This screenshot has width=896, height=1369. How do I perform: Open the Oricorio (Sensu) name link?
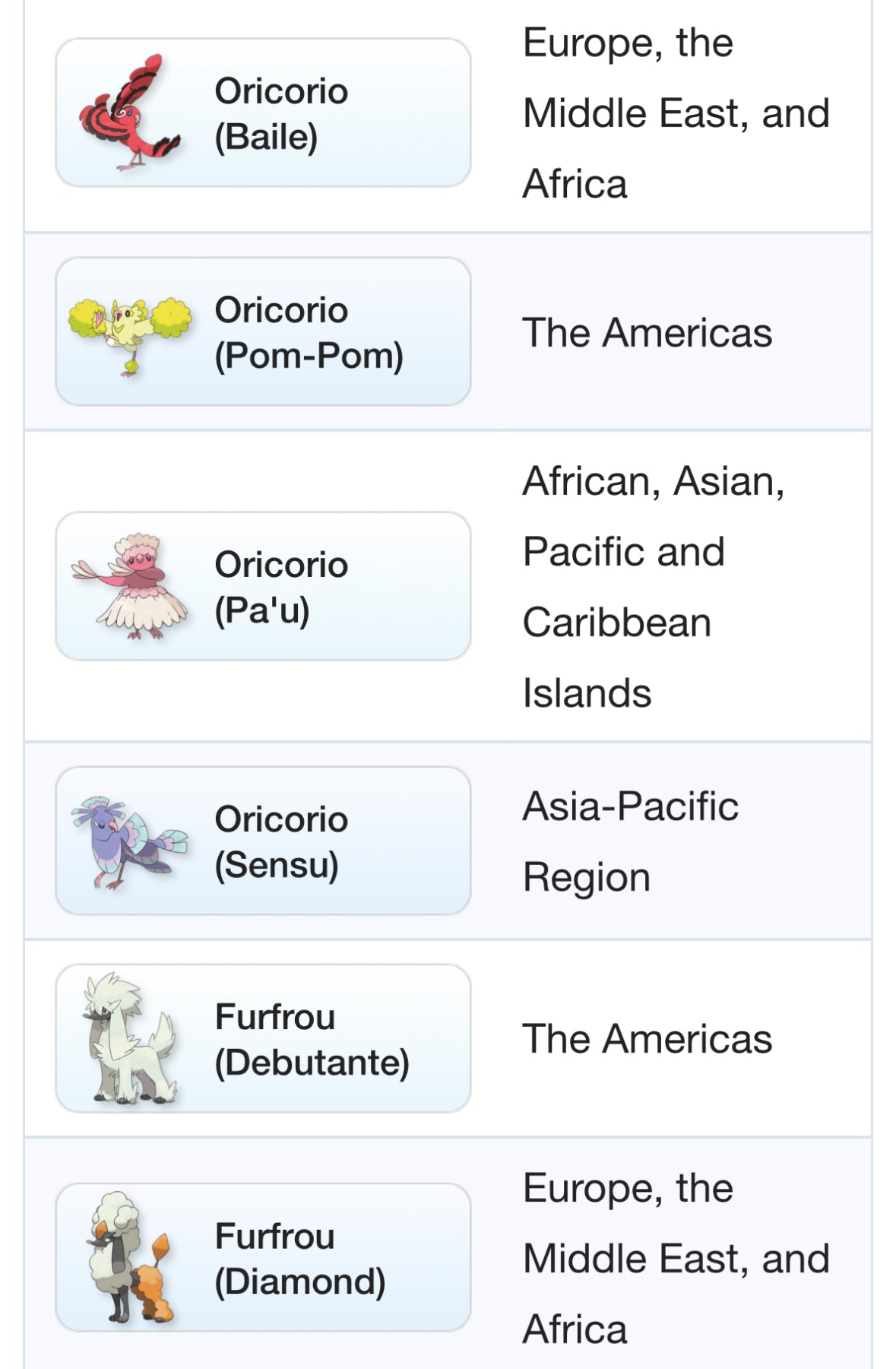point(281,841)
